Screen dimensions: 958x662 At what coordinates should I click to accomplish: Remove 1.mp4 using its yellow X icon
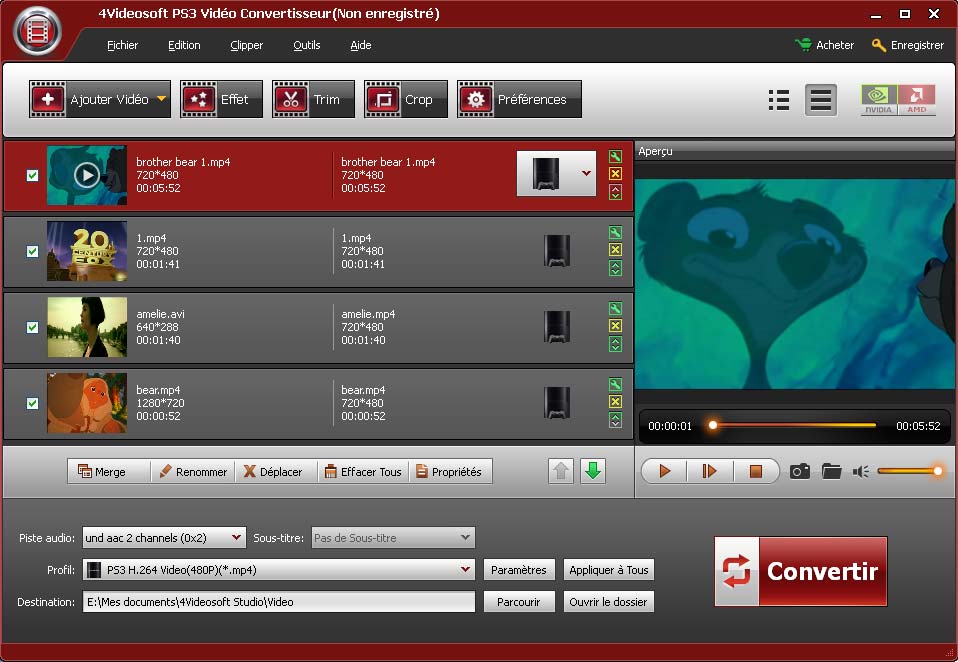615,250
